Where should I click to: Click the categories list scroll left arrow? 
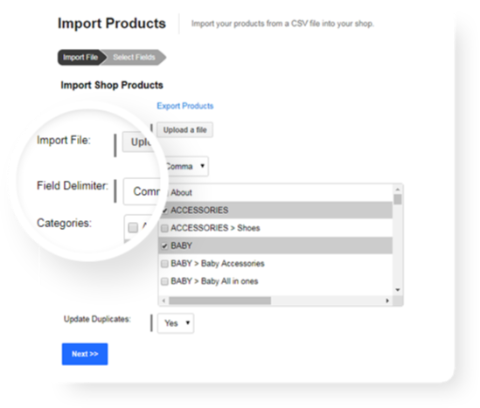(163, 301)
